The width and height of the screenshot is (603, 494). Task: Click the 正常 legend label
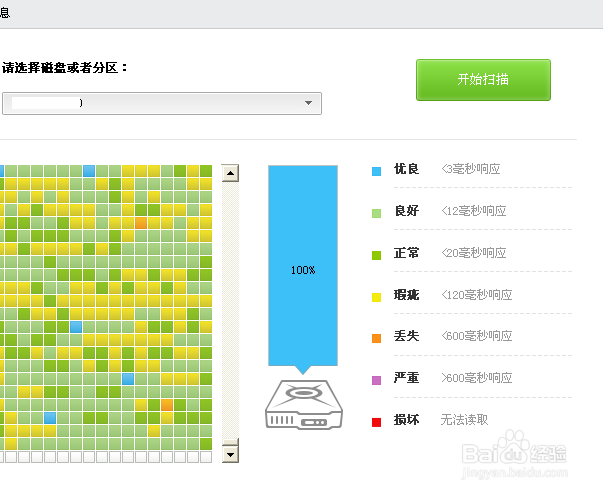406,253
